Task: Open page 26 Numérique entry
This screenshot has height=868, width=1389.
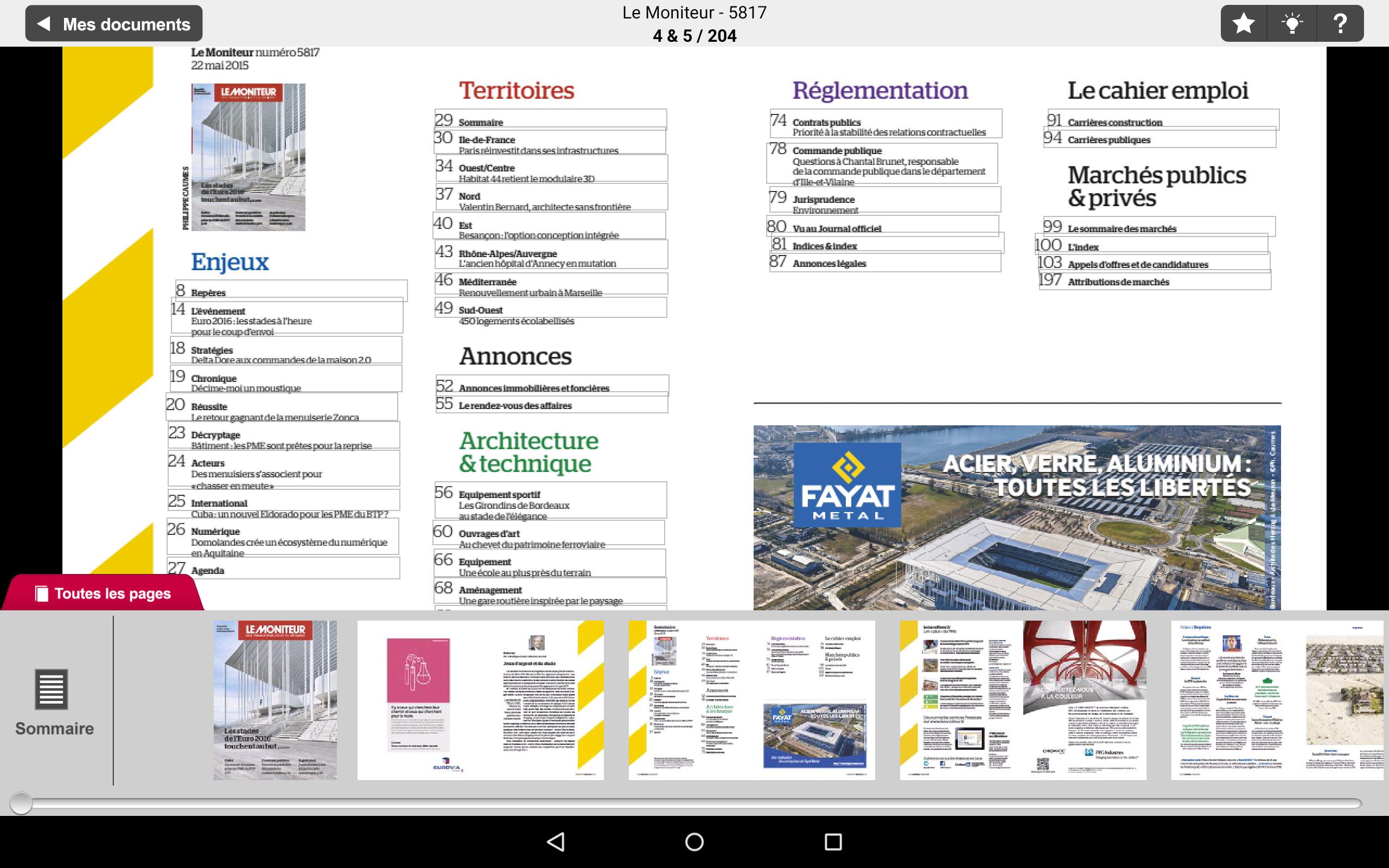Action: pos(283,536)
